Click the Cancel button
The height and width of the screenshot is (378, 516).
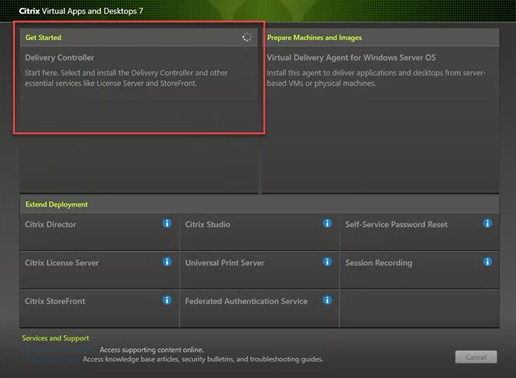(476, 357)
